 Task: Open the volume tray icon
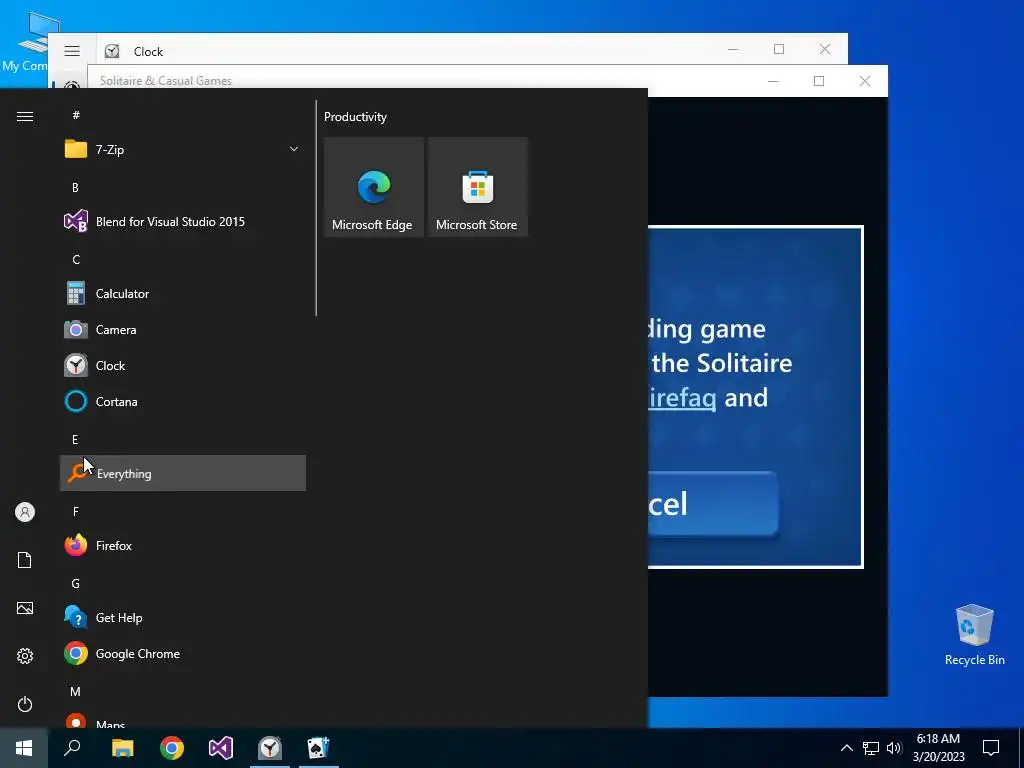coord(894,748)
